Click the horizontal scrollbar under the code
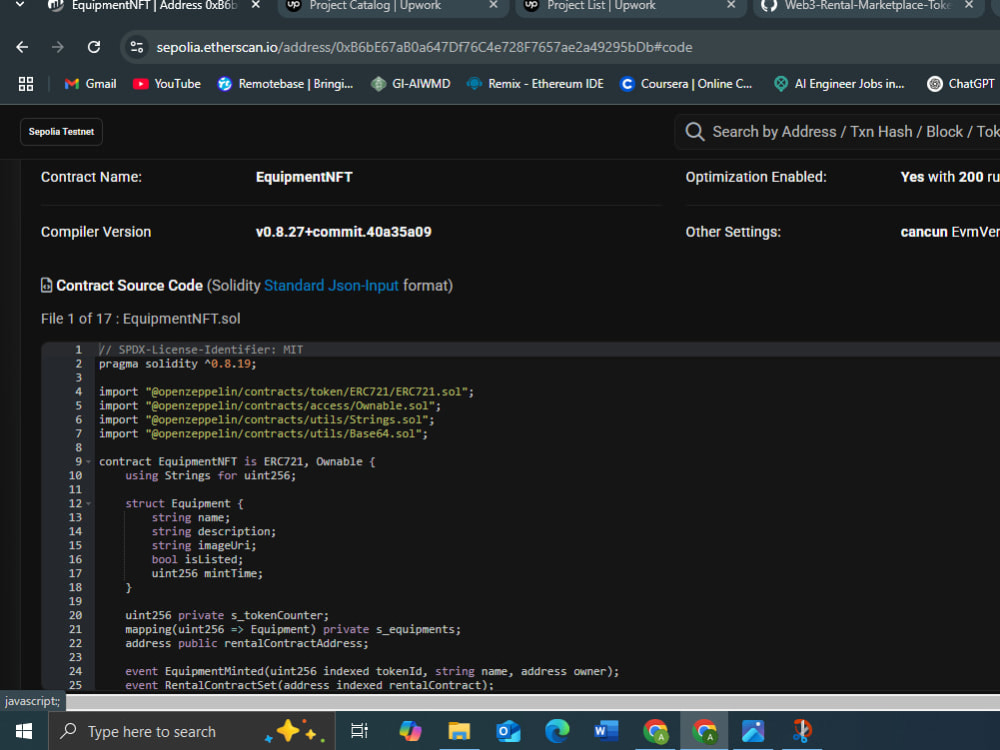 [x=533, y=702]
